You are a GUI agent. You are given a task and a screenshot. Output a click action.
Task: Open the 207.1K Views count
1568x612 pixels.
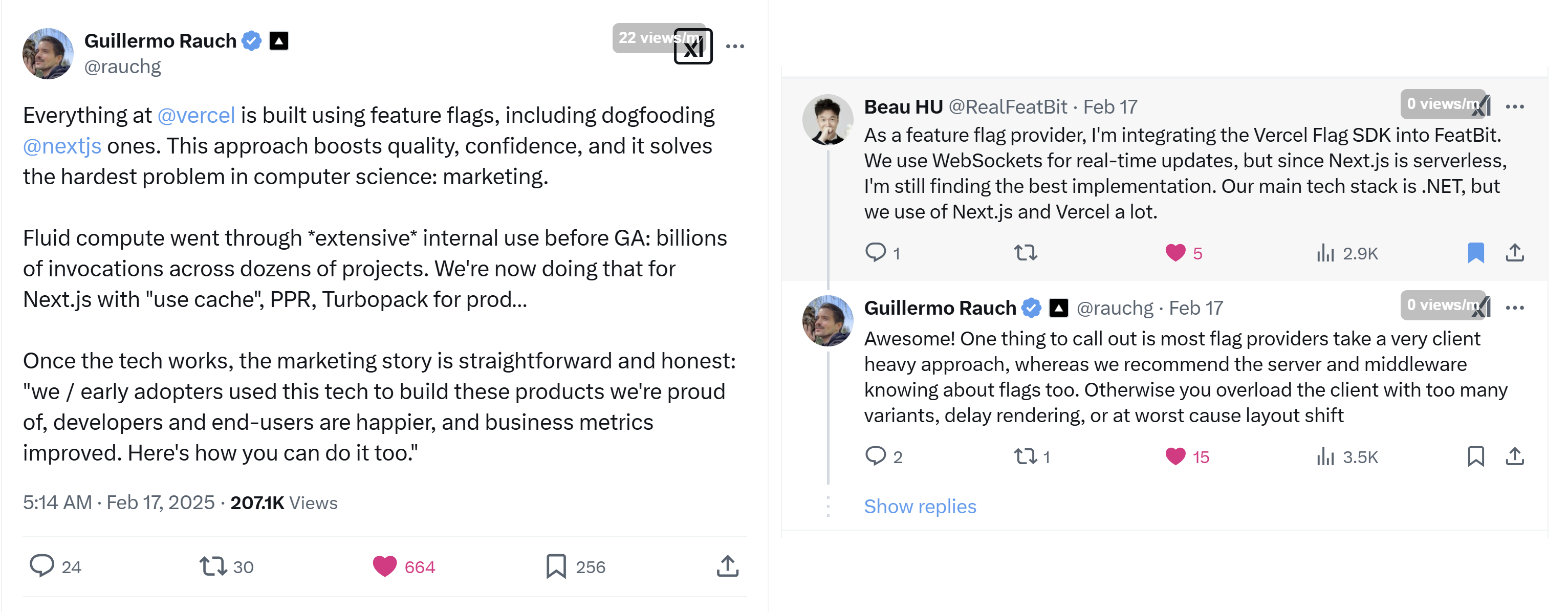coord(284,502)
